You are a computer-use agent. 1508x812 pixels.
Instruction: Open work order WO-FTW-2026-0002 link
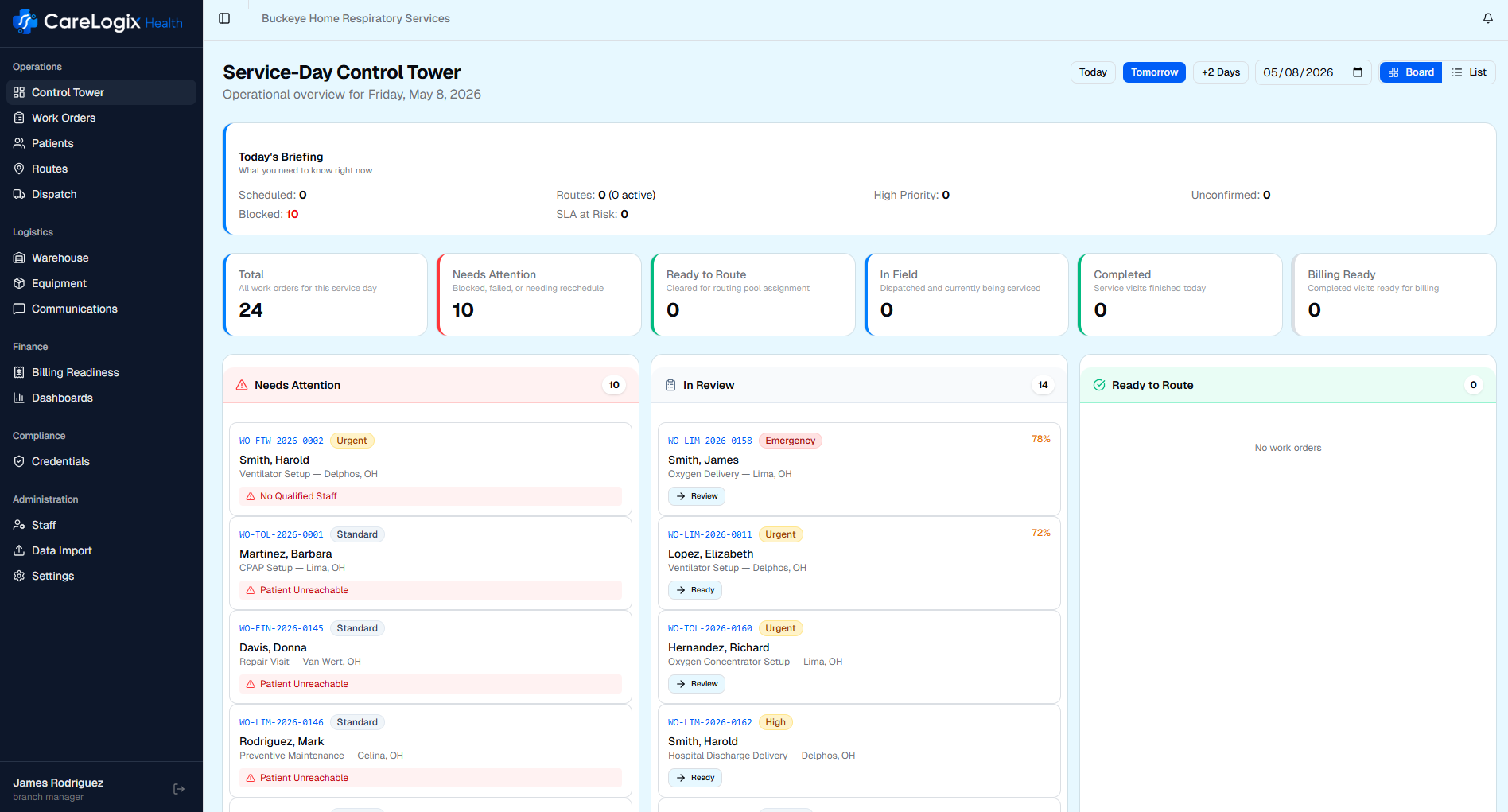(282, 441)
